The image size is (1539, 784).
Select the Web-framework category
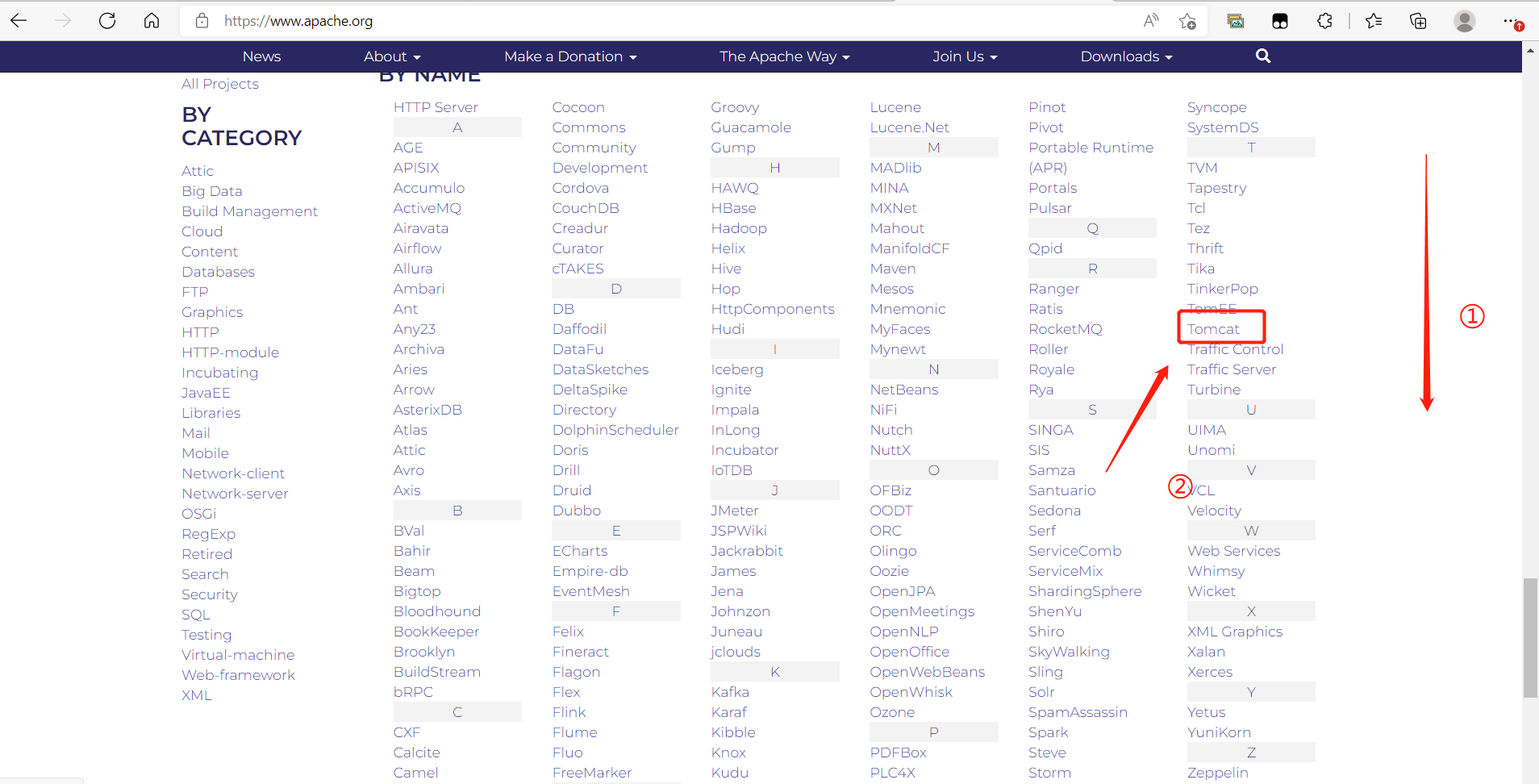[238, 675]
